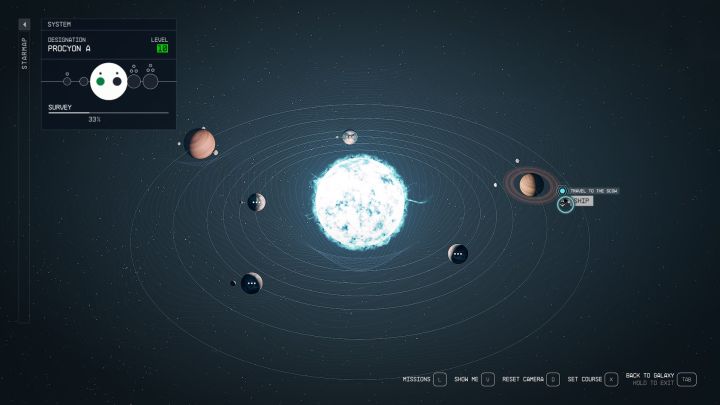Select the unsurveyed planet right of the star
Screen dimensions: 720x405
pyautogui.click(x=458, y=254)
